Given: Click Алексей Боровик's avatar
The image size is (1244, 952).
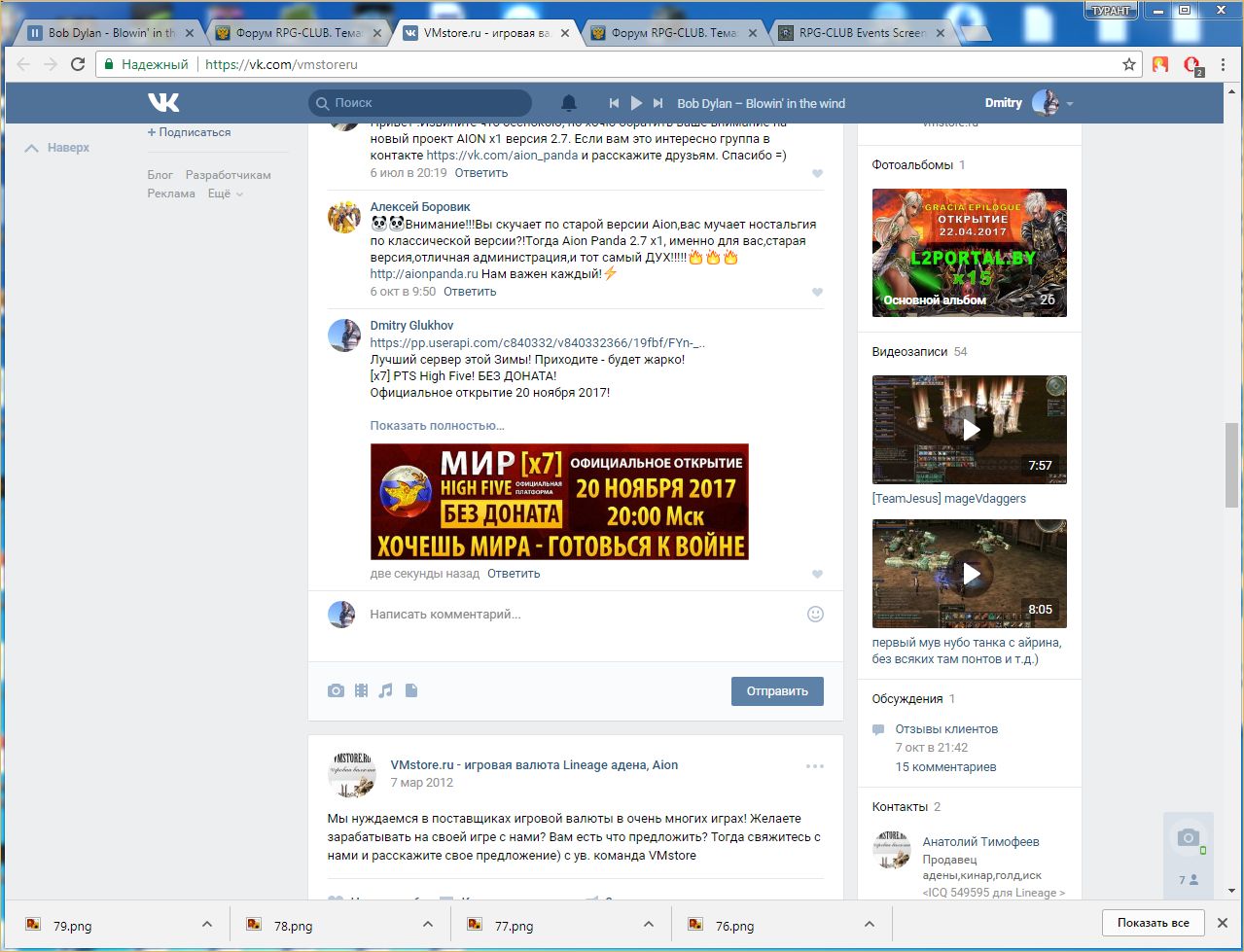Looking at the screenshot, I should coord(344,216).
